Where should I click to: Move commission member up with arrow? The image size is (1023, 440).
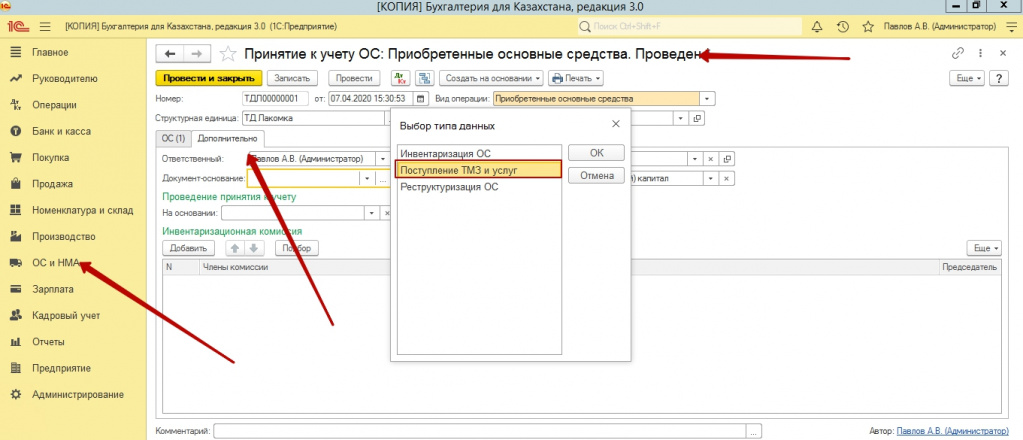(x=236, y=248)
